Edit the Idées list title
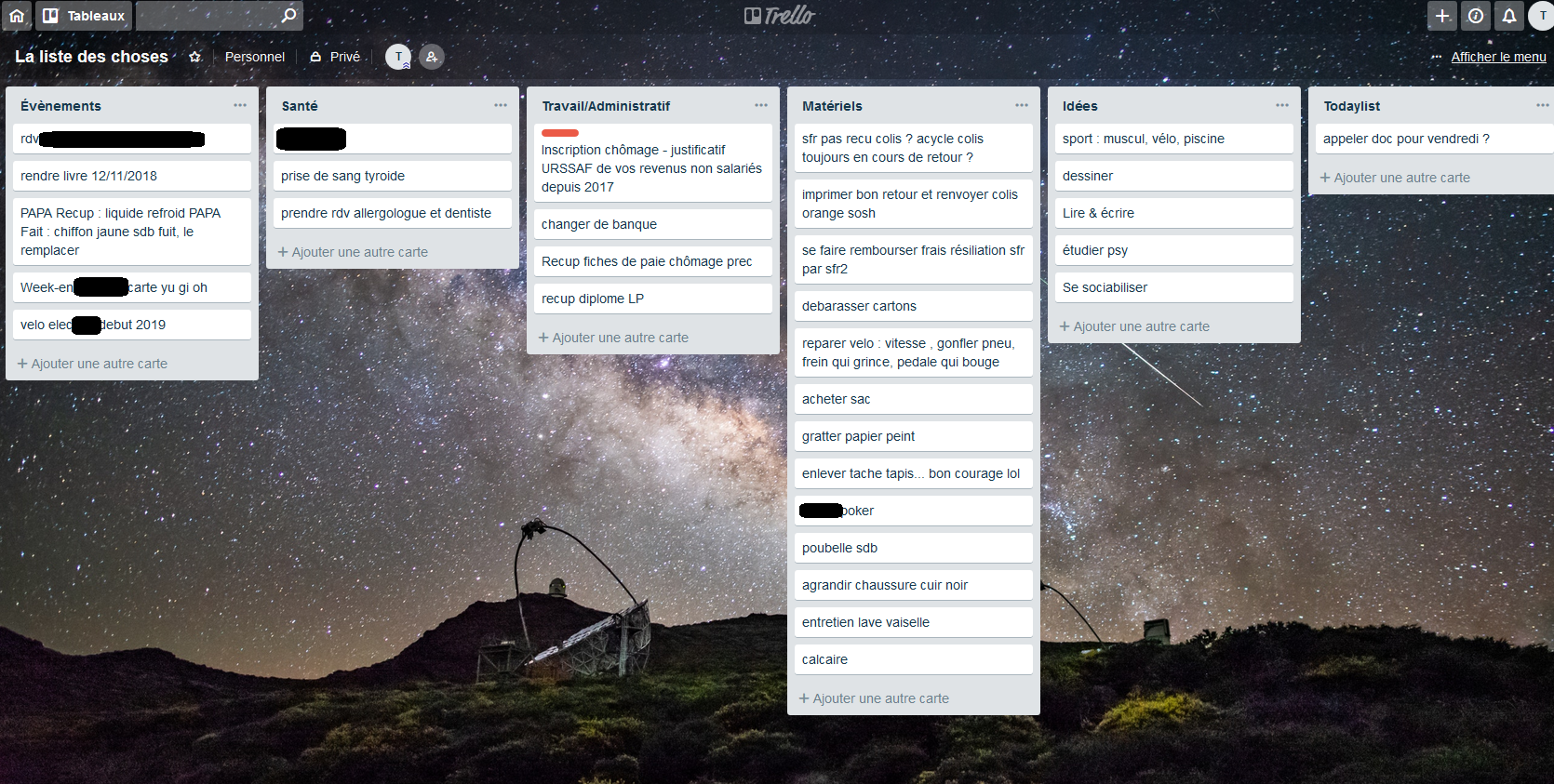 click(1080, 106)
